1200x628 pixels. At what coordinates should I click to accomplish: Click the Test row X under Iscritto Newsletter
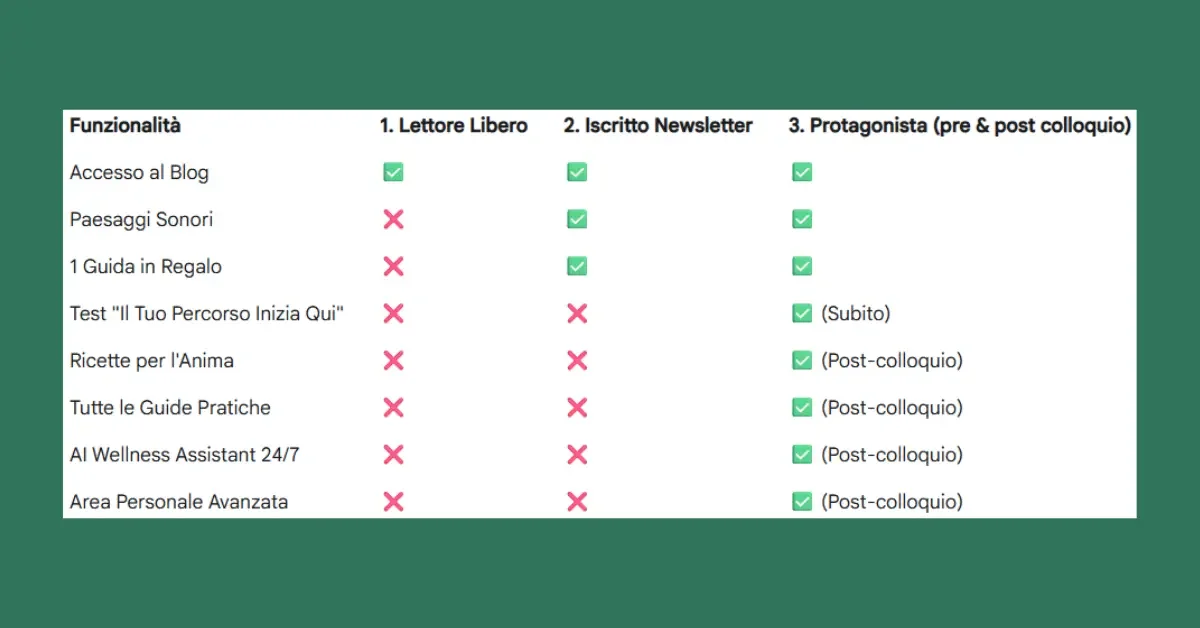(x=576, y=314)
